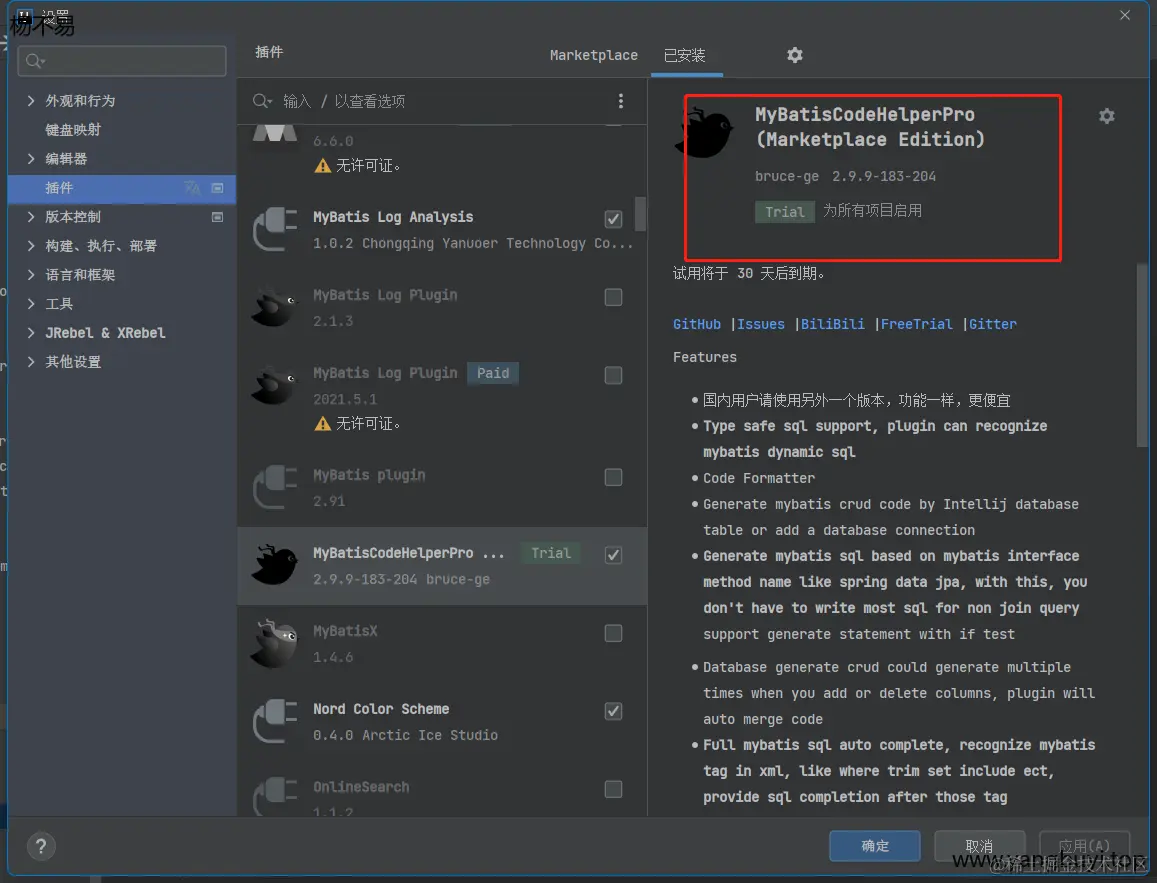This screenshot has width=1157, height=883.
Task: Click search magnifier in settings search box
Action: point(35,60)
